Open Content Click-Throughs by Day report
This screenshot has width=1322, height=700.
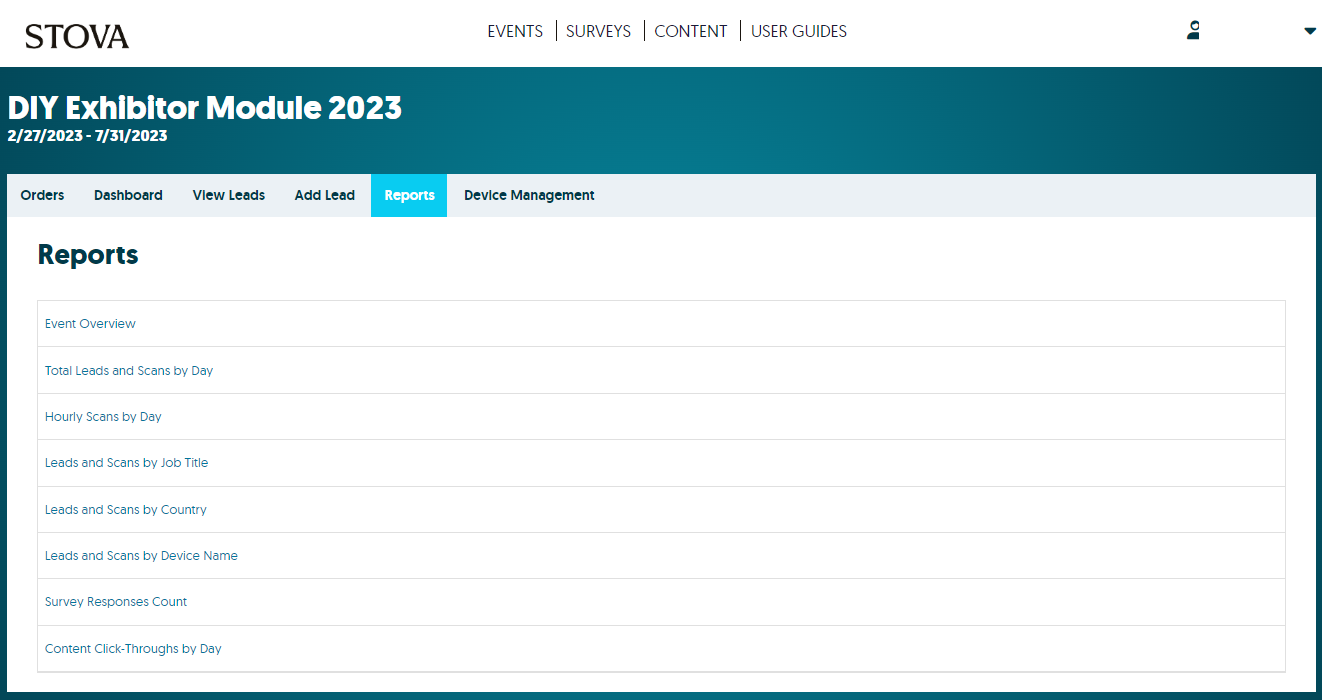pos(133,648)
